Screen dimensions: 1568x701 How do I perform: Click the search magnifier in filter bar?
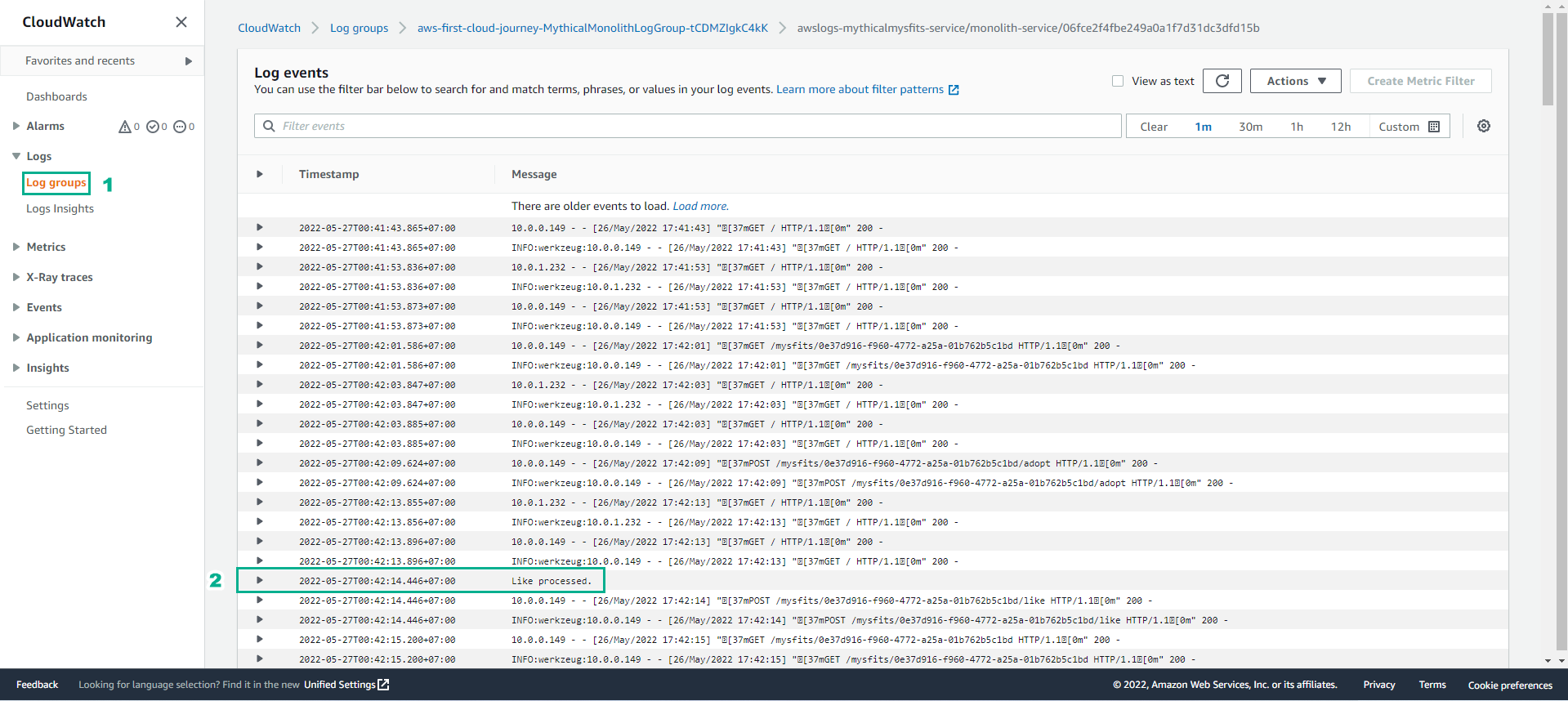(x=269, y=126)
